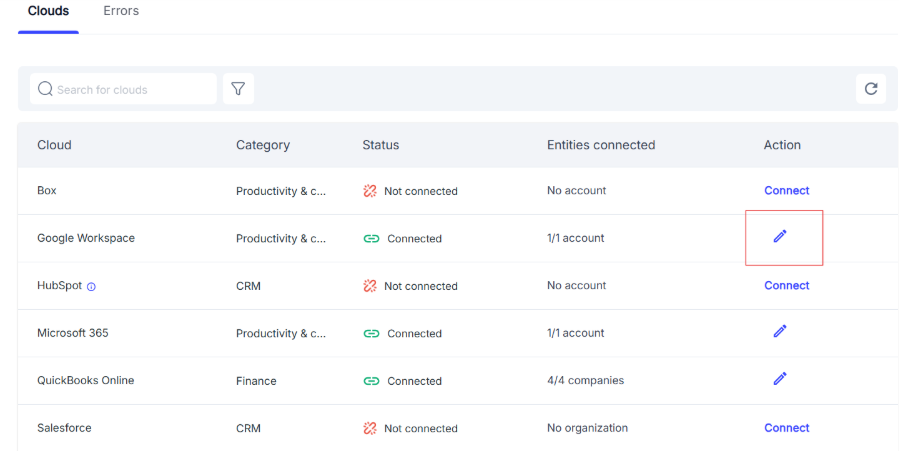Click the Cloud column header
The image size is (900, 451).
pyautogui.click(x=54, y=145)
